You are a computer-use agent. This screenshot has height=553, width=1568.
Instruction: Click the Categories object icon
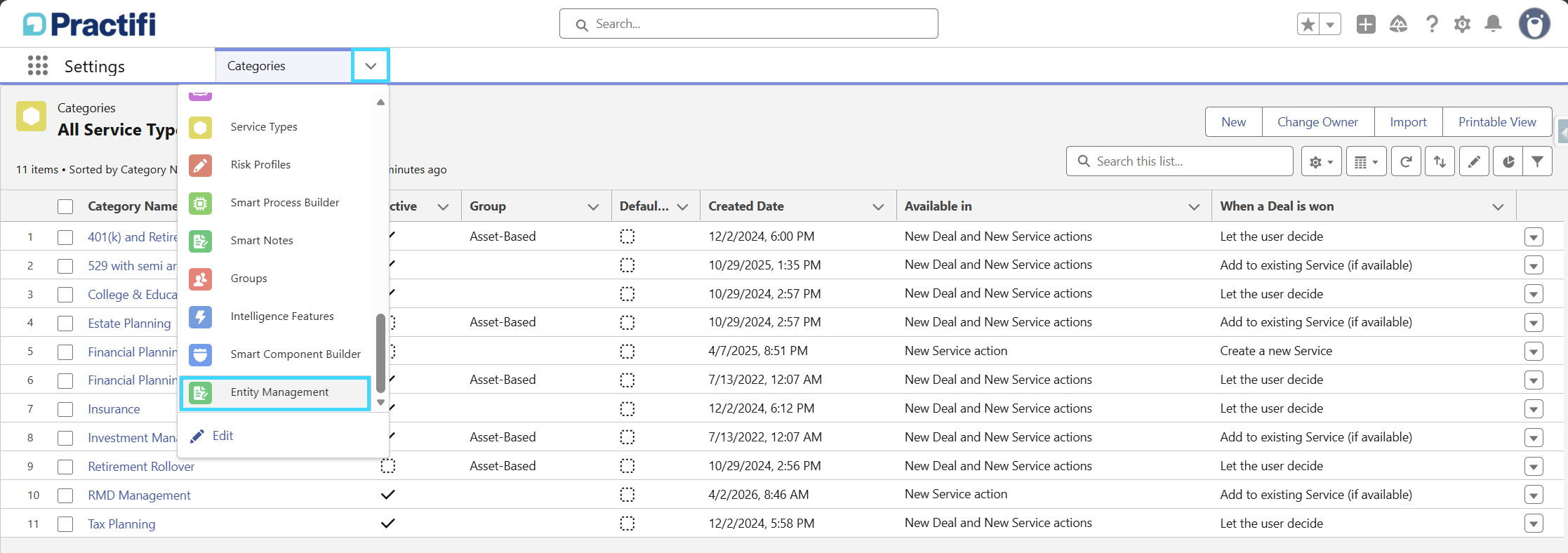[x=32, y=116]
